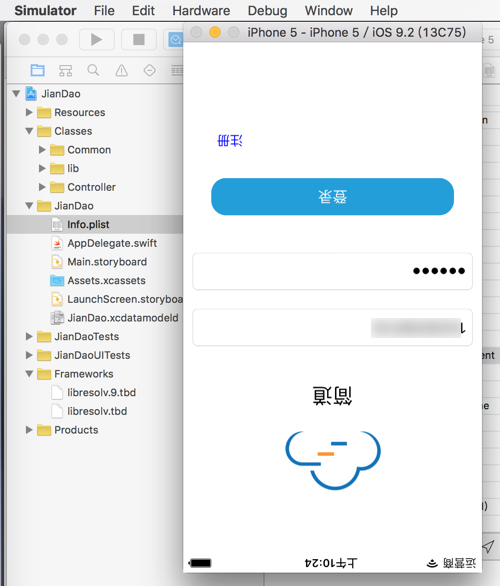Screen dimensions: 500x586
Task: Collapse the Classes folder triangle
Action: pyautogui.click(x=29, y=131)
